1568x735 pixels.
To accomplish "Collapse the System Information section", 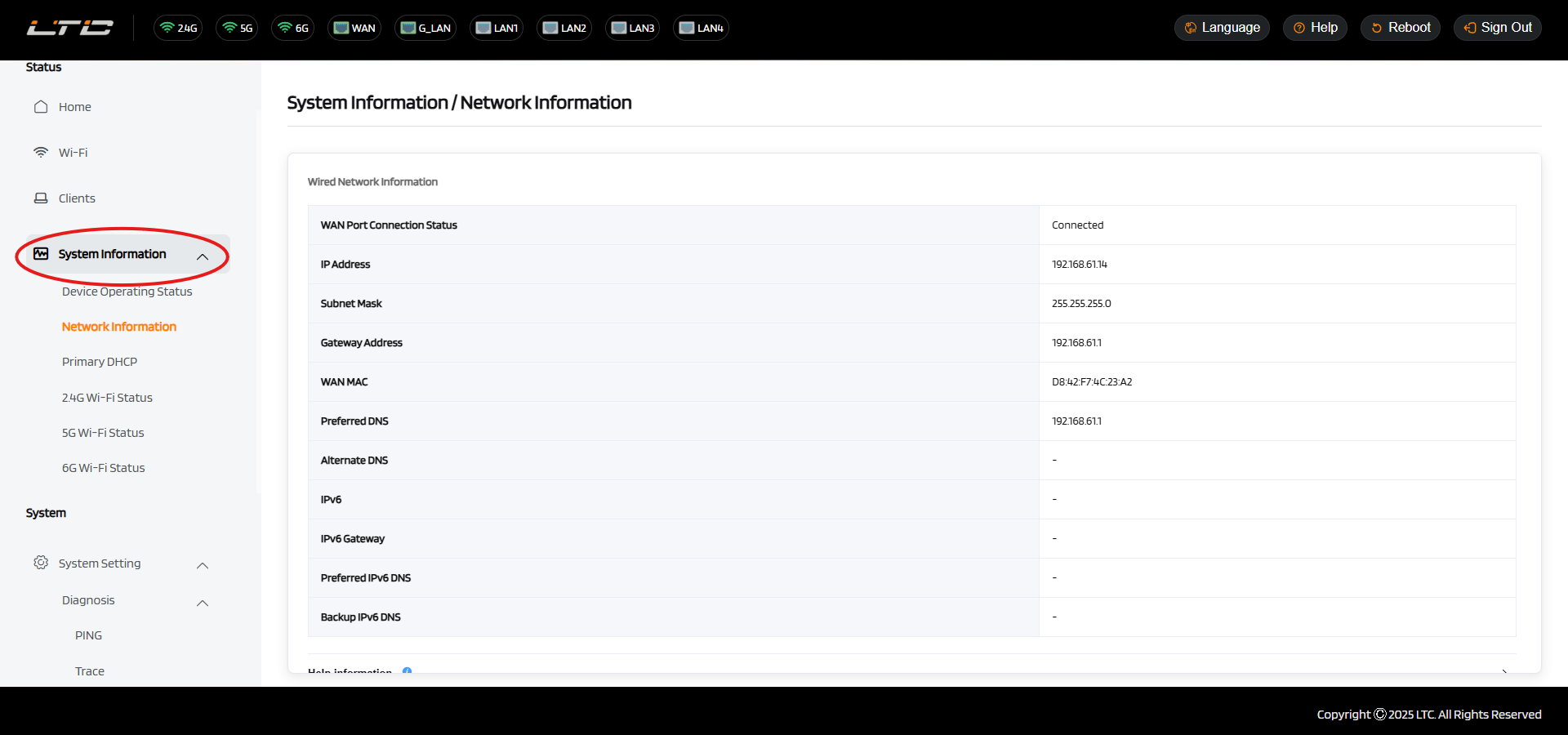I will (x=203, y=256).
